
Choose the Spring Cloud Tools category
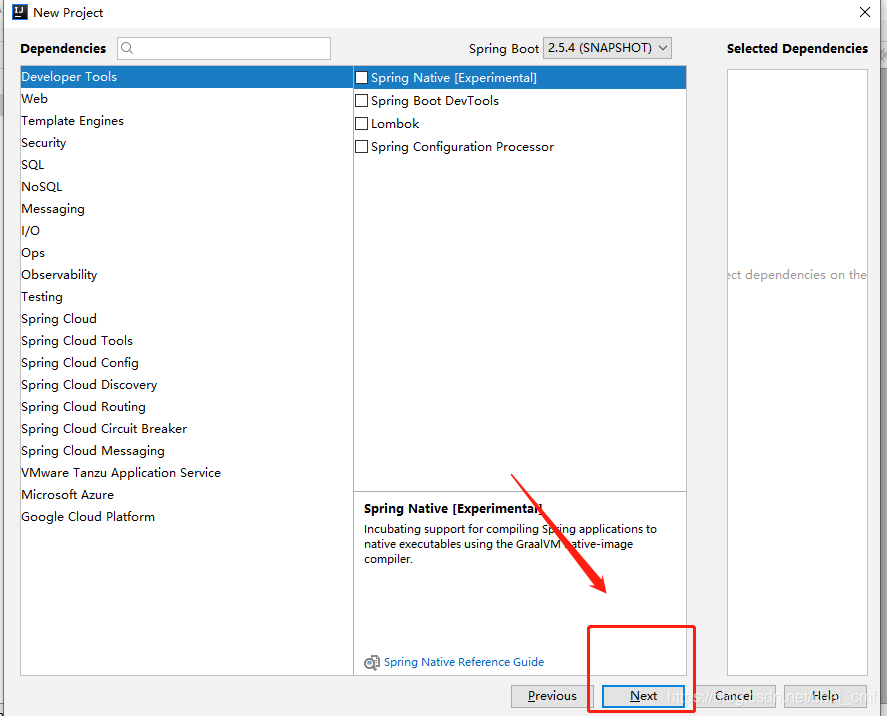[187, 340]
